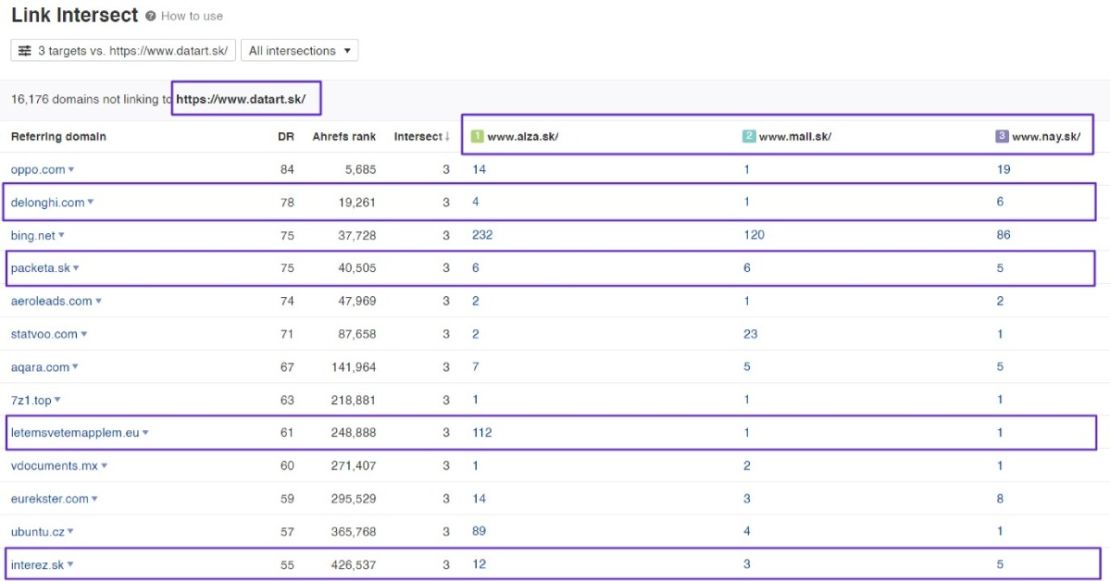Click DR value 84 in oppo.com row
Viewport: 1110px width, 581px height.
coord(287,170)
